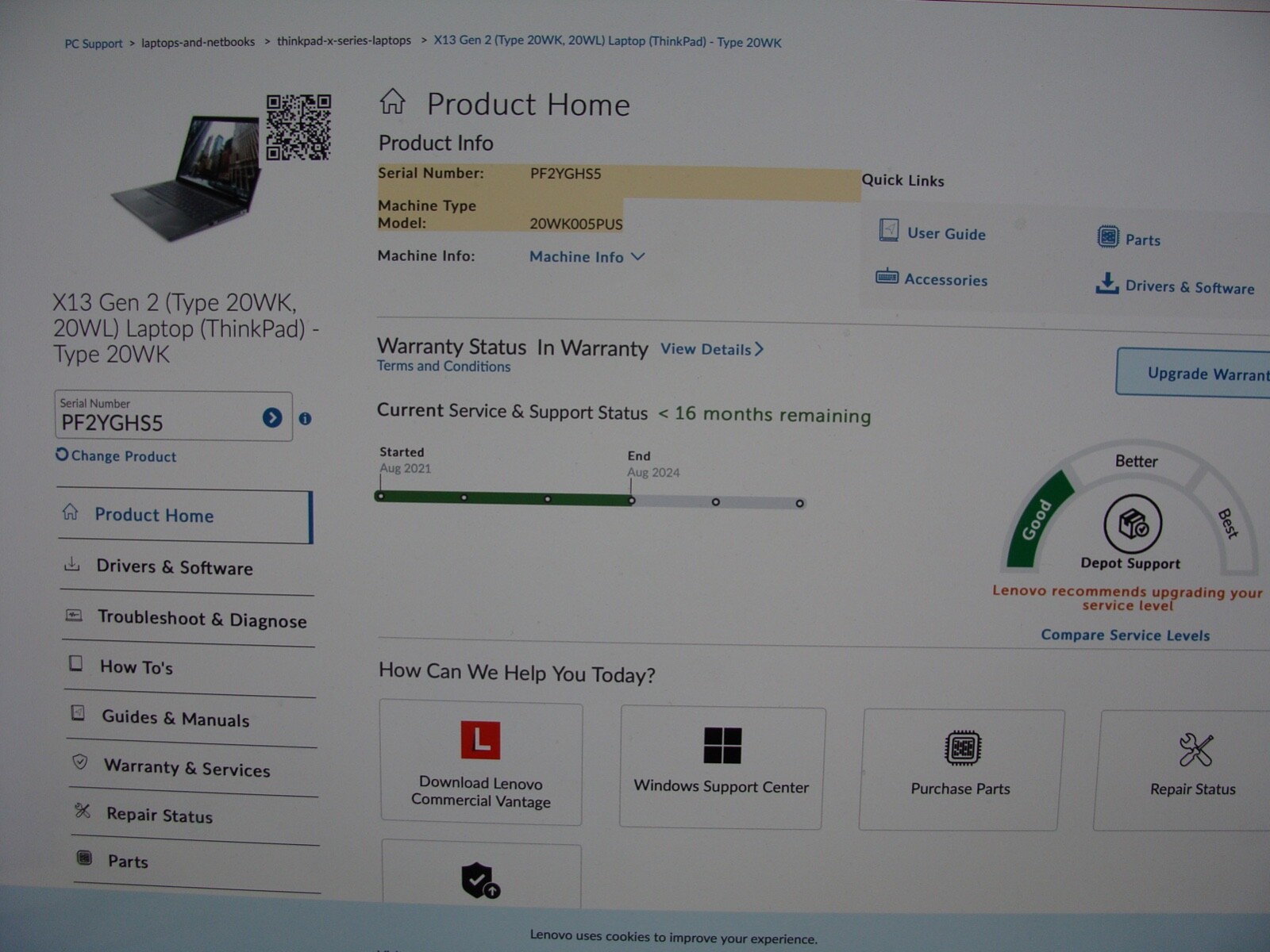
Task: Click the X13 Gen 2 breadcrumb link
Action: pos(607,41)
